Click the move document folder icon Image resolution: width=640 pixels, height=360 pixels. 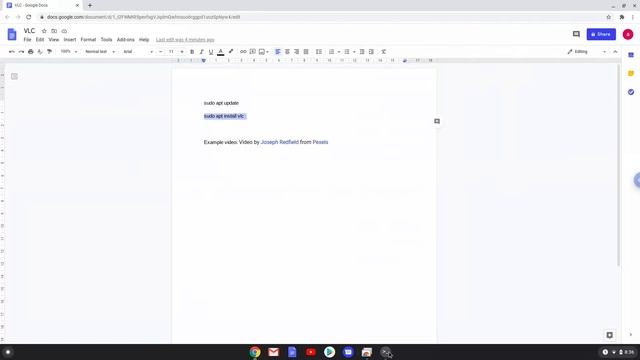click(54, 31)
